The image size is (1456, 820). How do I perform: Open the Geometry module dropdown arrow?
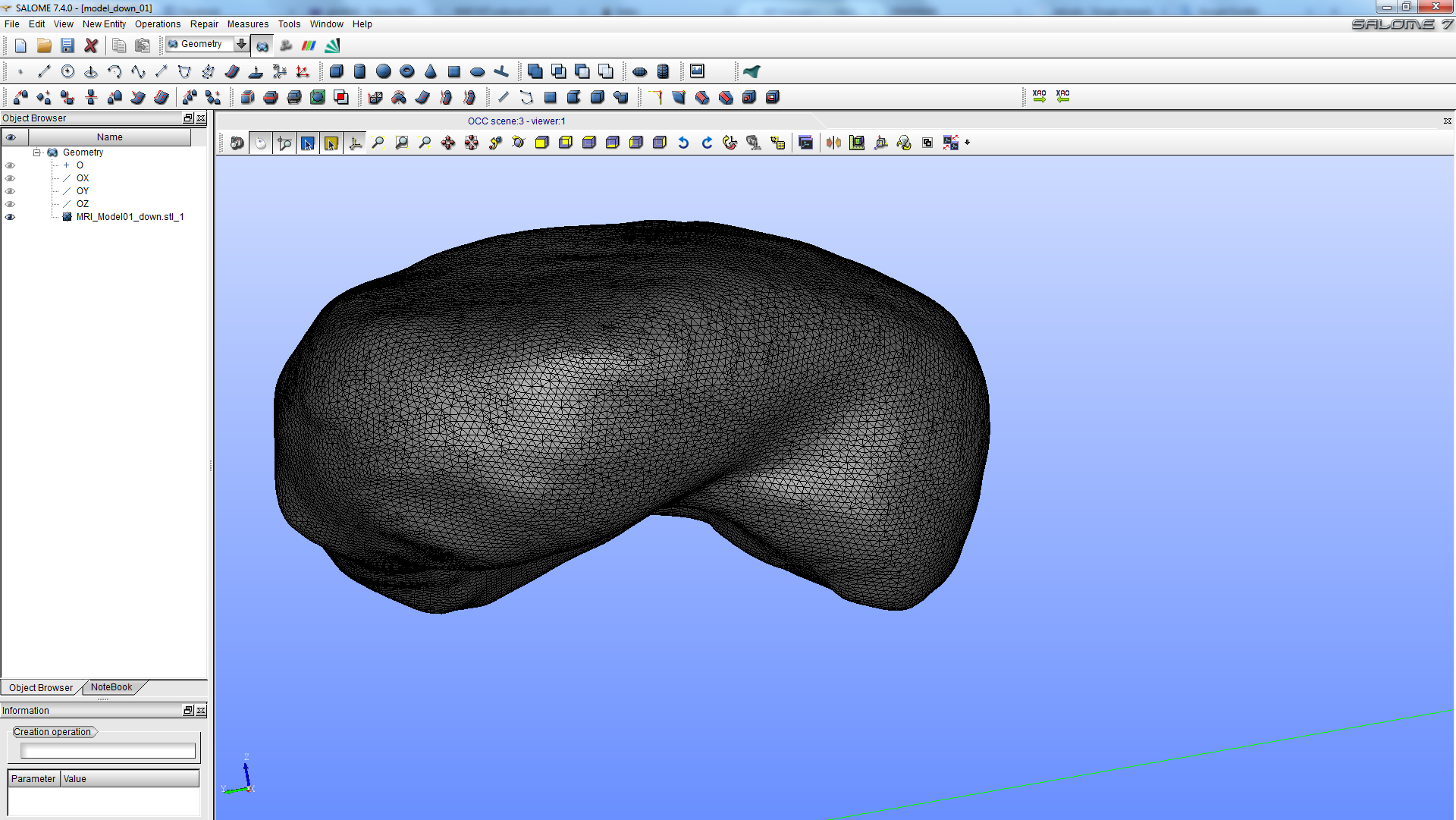click(241, 44)
